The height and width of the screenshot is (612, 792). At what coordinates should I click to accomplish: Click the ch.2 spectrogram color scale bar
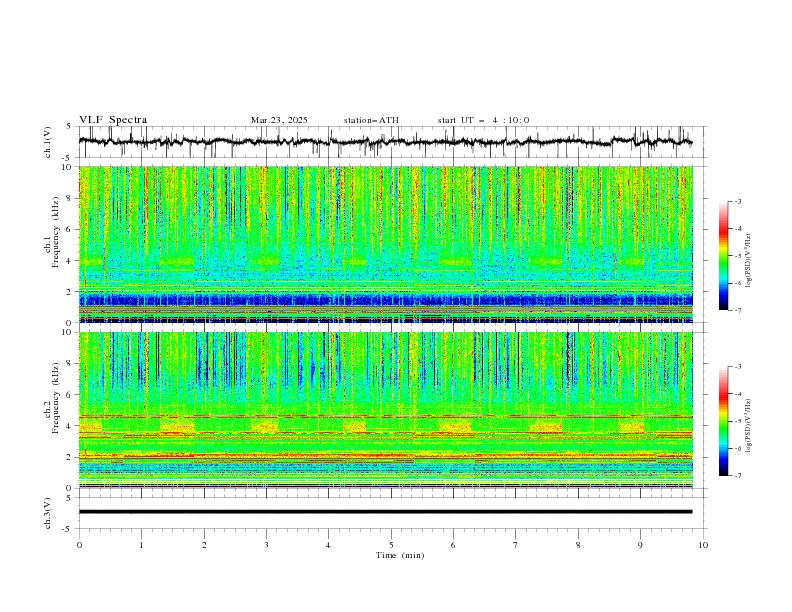pyautogui.click(x=723, y=421)
